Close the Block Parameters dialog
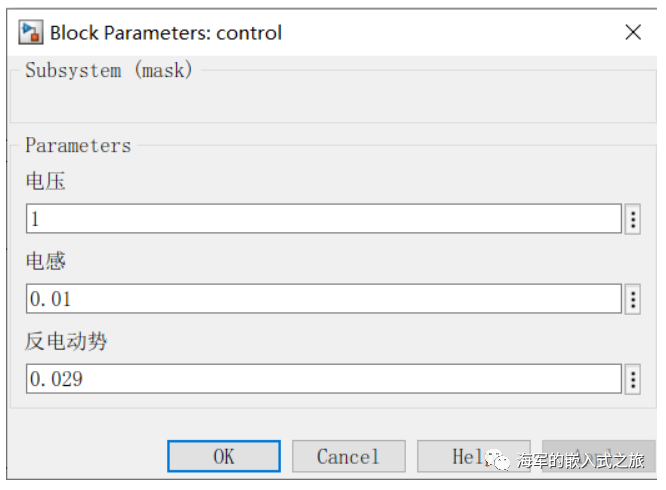666x490 pixels. [x=633, y=32]
